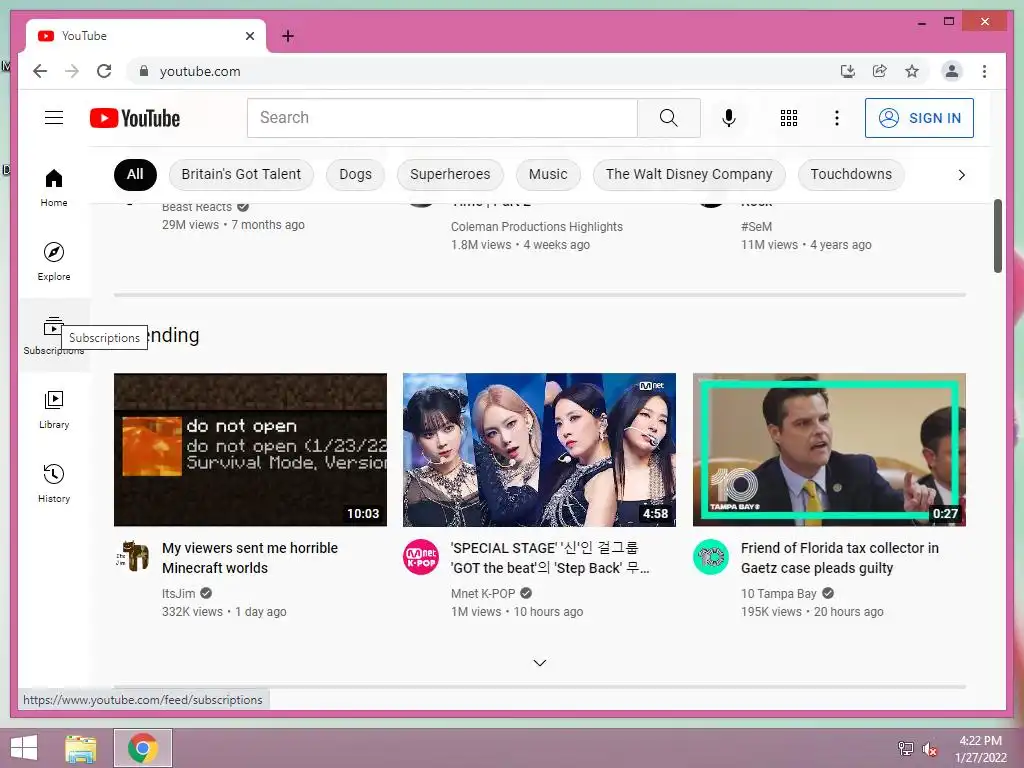Viewport: 1024px width, 768px height.
Task: Open 'My viewers sent me horrible Minecraft worlds' title
Action: point(250,558)
